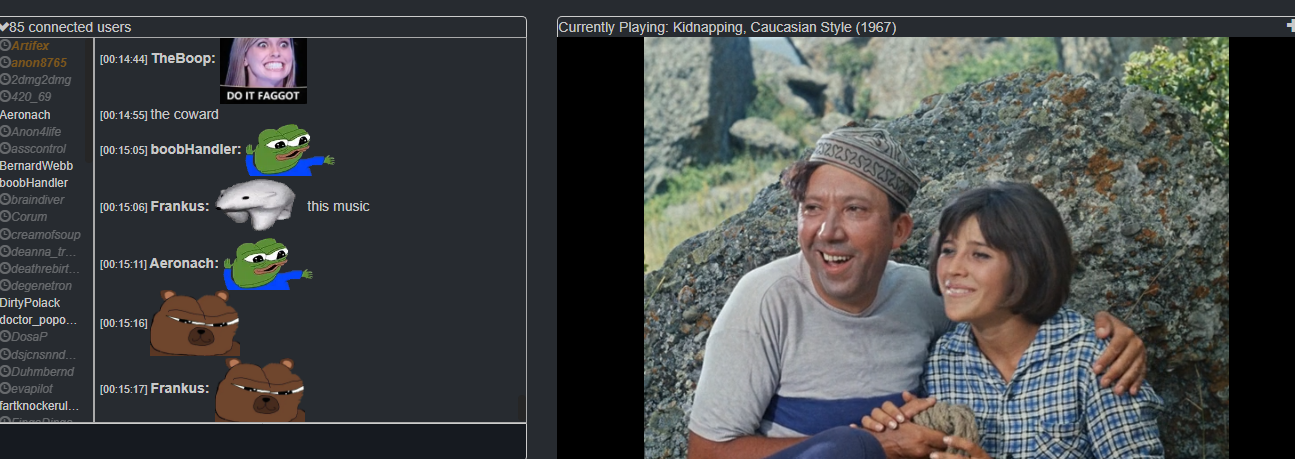Viewport: 1295px width, 459px height.
Task: Select user boobHandler in the user list
Action: [x=34, y=183]
